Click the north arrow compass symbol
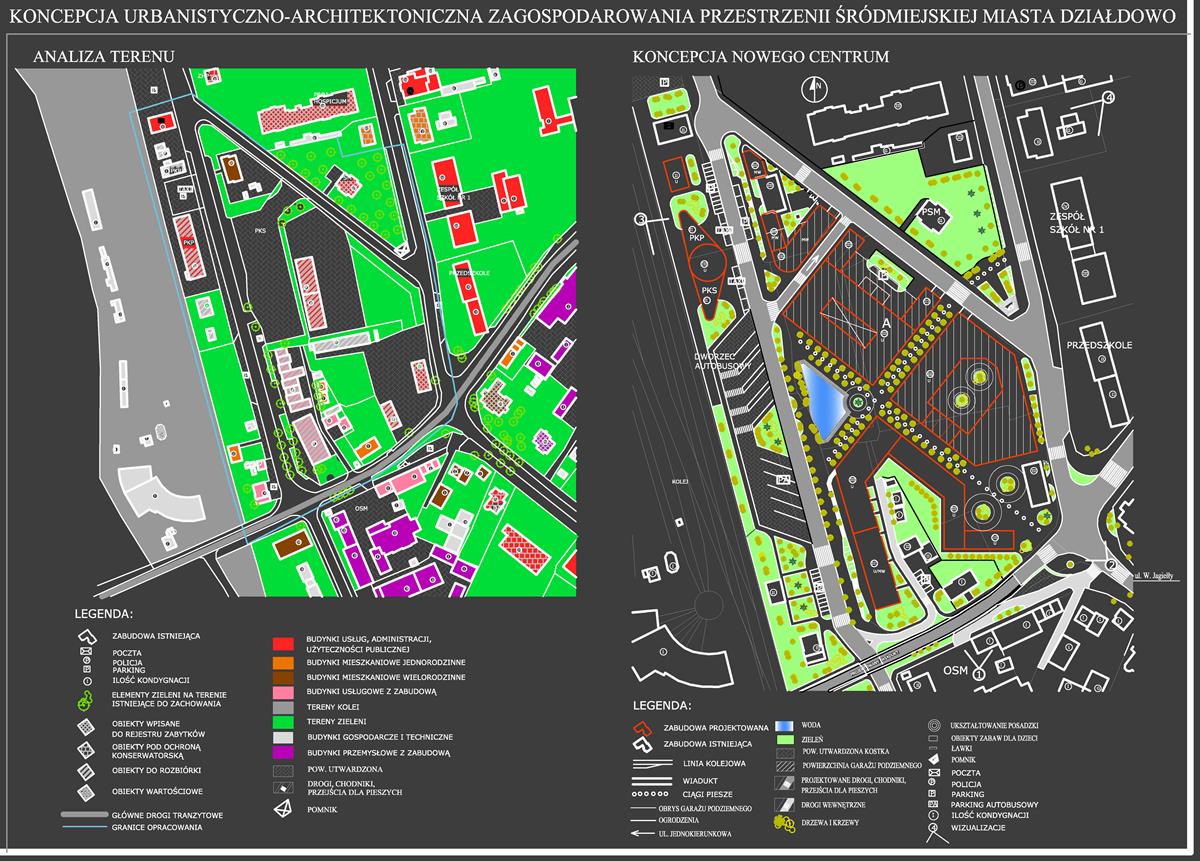 816,88
